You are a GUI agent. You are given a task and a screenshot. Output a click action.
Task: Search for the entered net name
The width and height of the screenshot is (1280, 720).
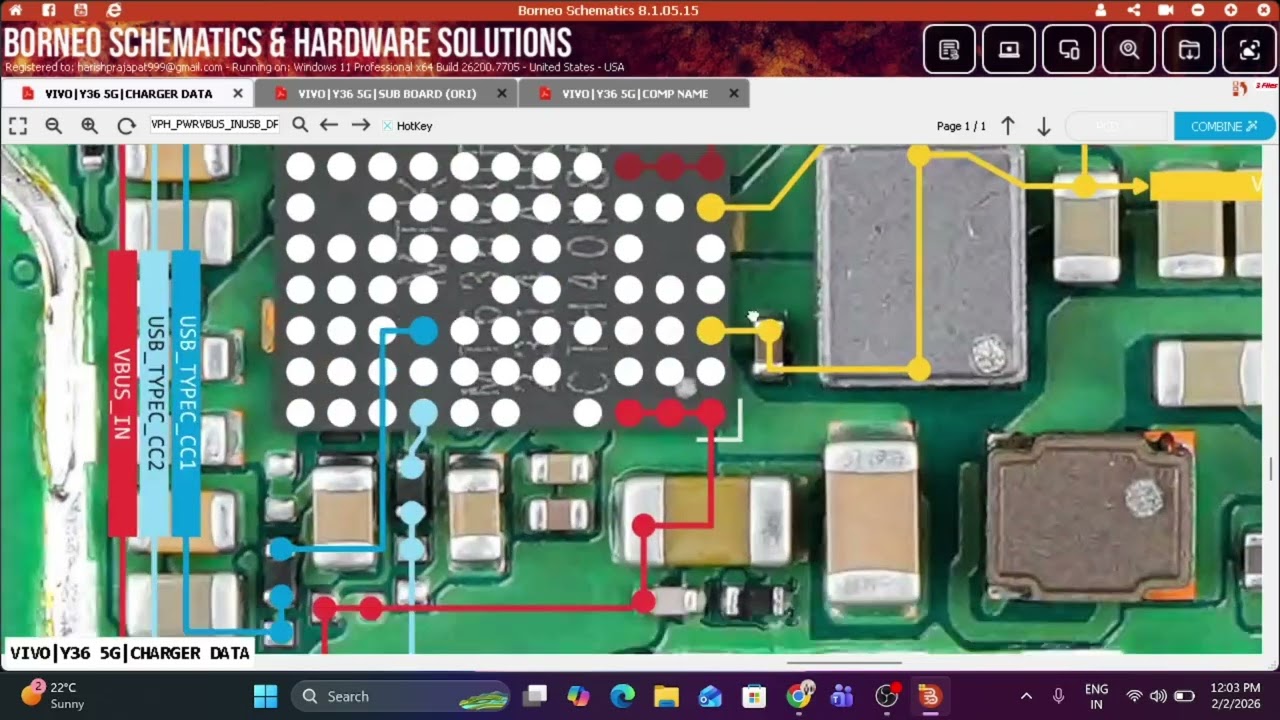point(300,125)
